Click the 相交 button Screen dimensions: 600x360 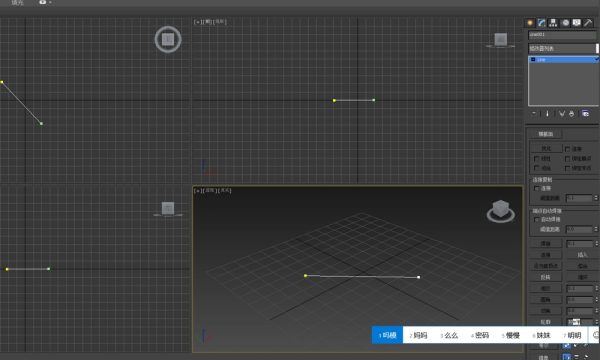546,288
